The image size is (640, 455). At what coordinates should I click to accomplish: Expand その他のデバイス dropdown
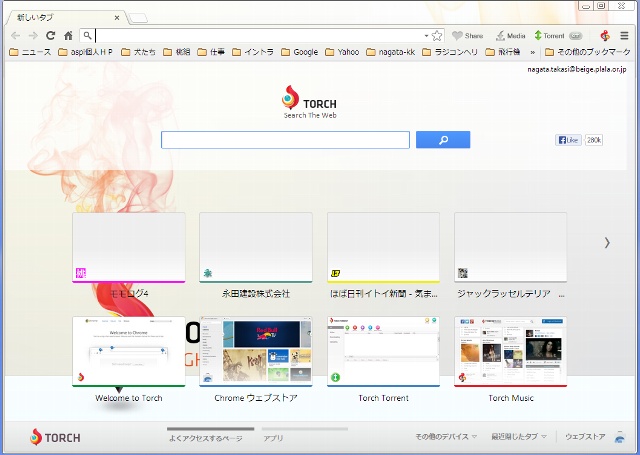click(x=446, y=437)
